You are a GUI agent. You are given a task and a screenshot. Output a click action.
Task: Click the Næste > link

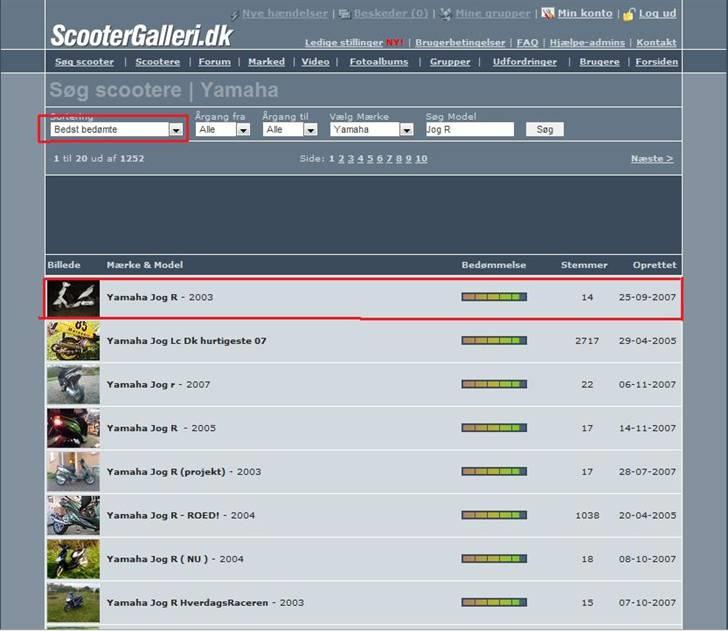(x=651, y=159)
